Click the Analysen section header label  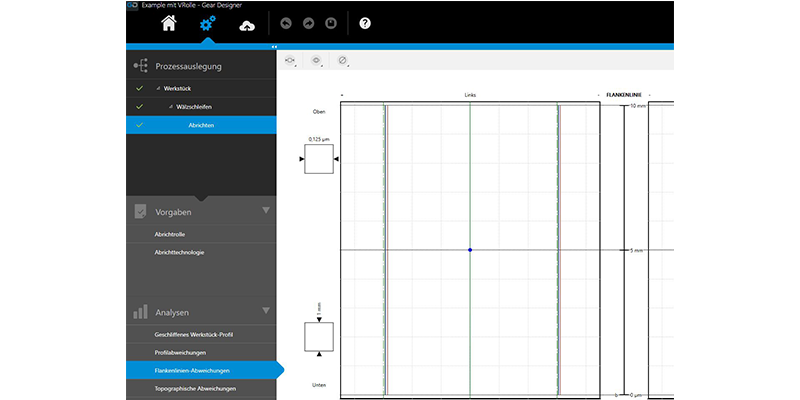point(172,312)
